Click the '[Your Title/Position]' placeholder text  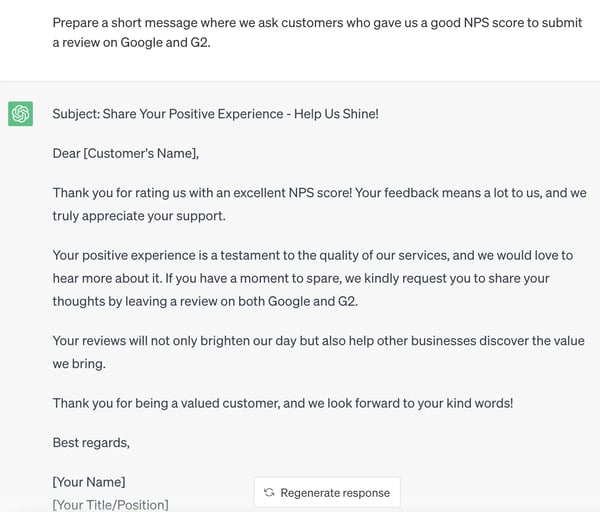point(110,504)
